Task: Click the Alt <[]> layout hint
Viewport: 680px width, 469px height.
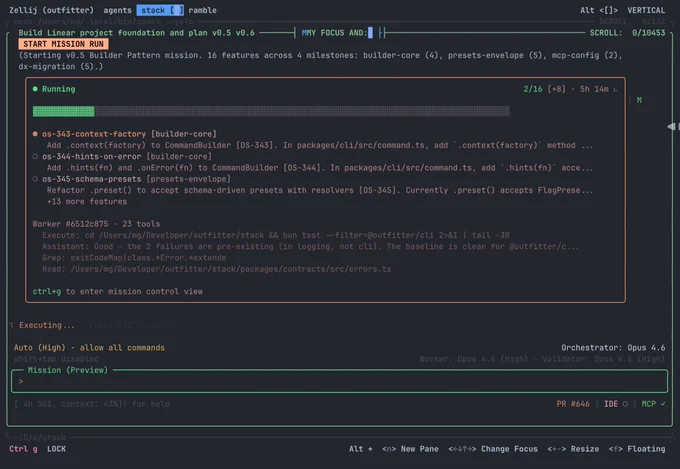Action: [x=598, y=10]
